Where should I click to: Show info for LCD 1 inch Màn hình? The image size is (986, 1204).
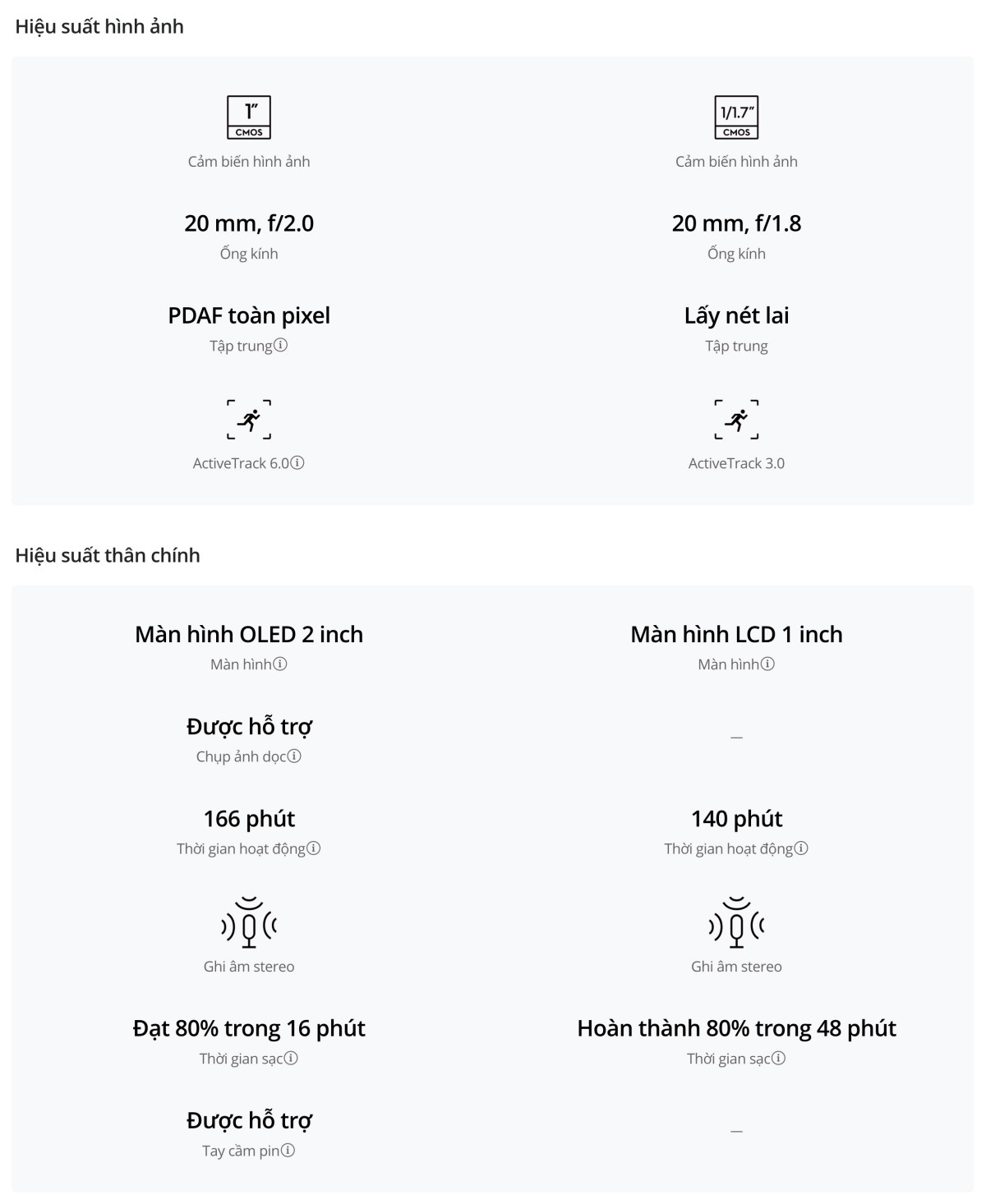[x=767, y=664]
